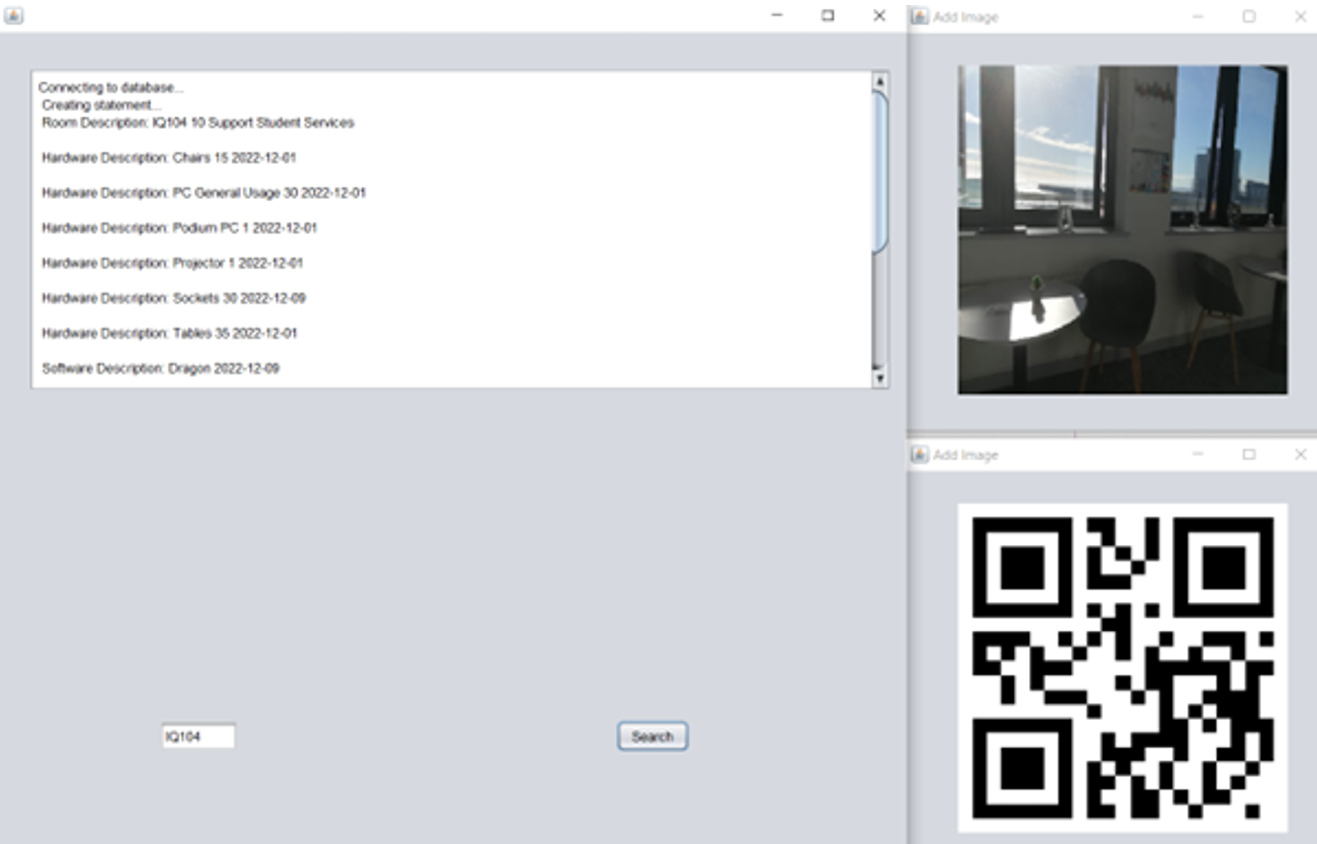
Task: Click the Search button
Action: [652, 737]
